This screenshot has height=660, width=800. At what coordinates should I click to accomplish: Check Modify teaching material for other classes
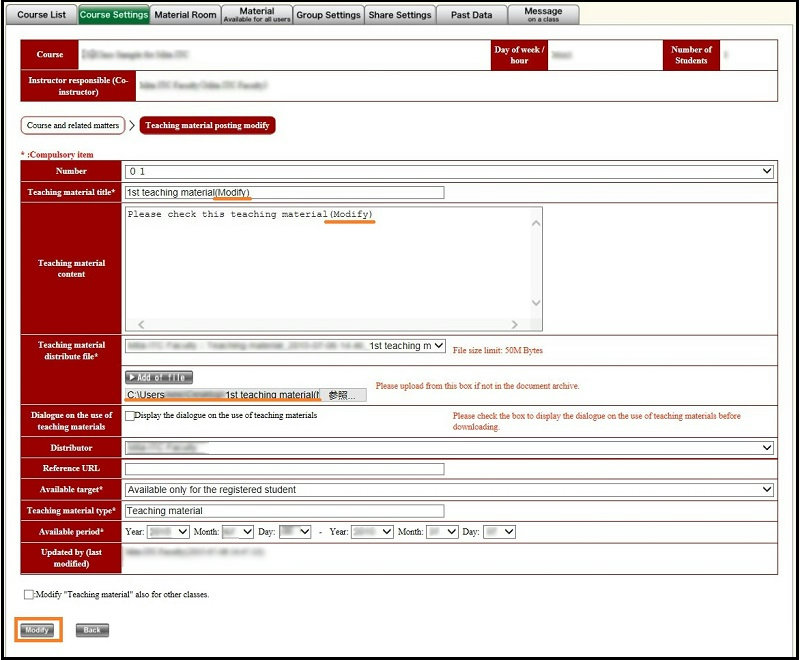click(x=28, y=594)
